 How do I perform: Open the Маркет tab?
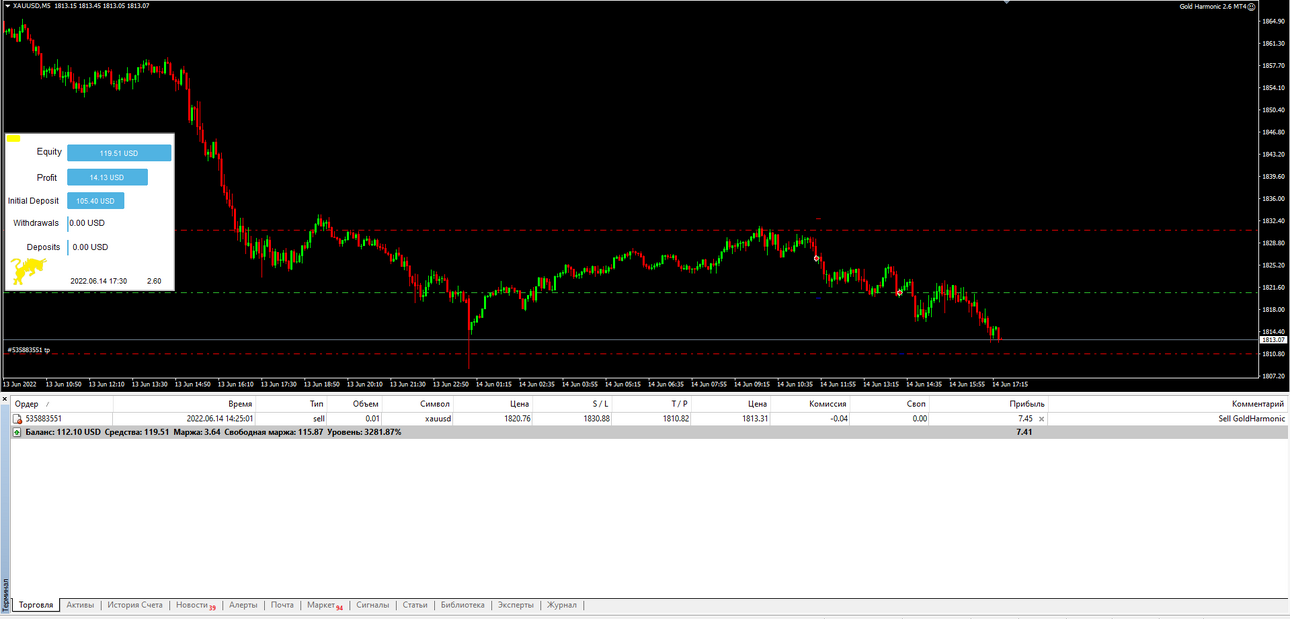tap(324, 605)
